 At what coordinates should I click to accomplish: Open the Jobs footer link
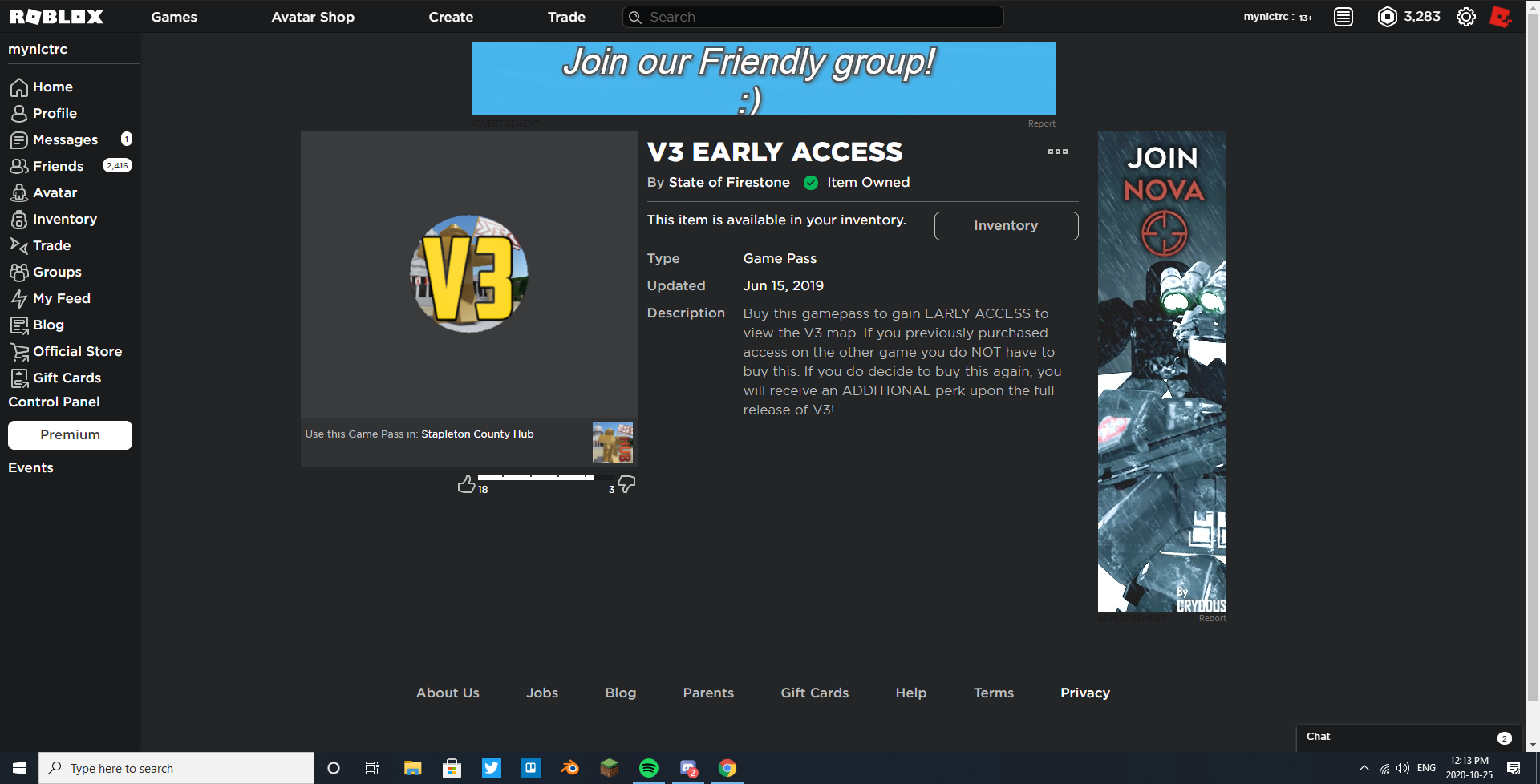click(x=542, y=693)
